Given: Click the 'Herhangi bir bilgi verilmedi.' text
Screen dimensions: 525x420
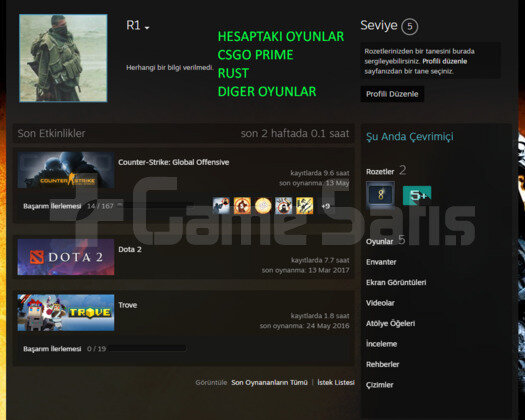Looking at the screenshot, I should pyautogui.click(x=169, y=68).
